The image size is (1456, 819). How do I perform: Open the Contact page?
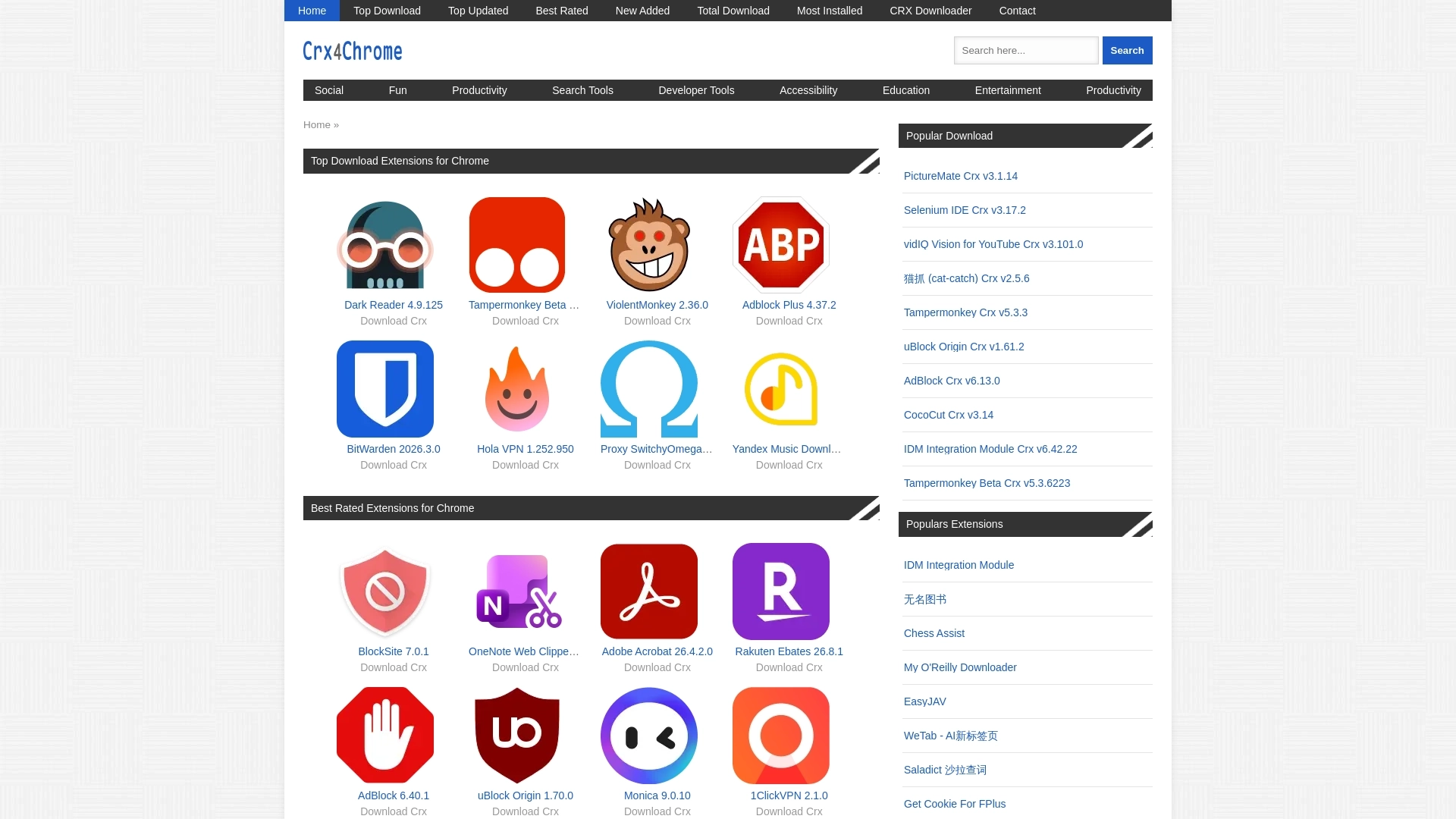tap(1017, 11)
